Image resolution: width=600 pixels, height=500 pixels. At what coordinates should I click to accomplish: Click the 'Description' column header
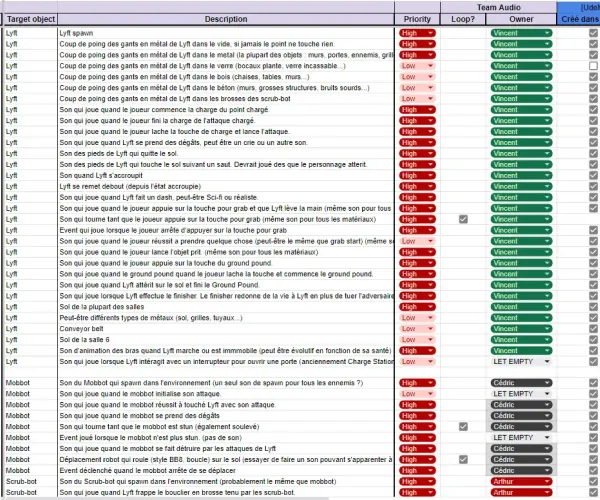(x=225, y=19)
